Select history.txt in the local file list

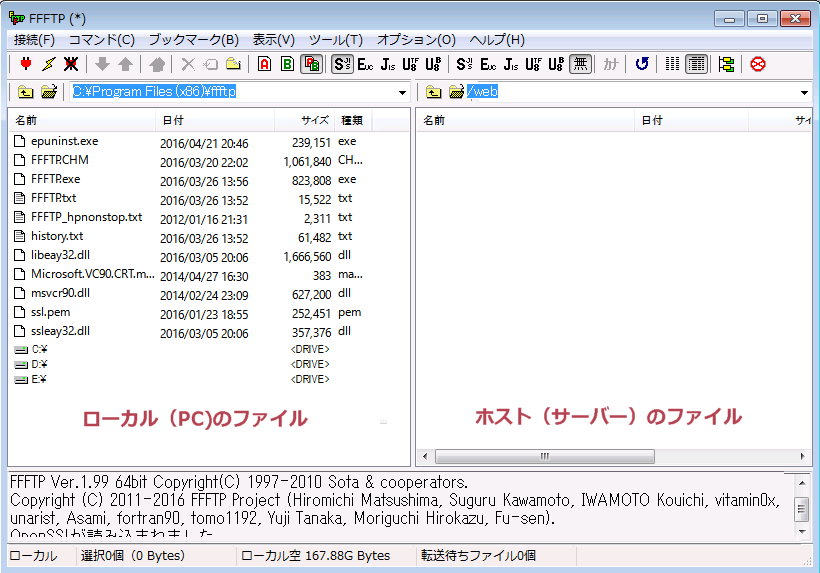pos(57,236)
